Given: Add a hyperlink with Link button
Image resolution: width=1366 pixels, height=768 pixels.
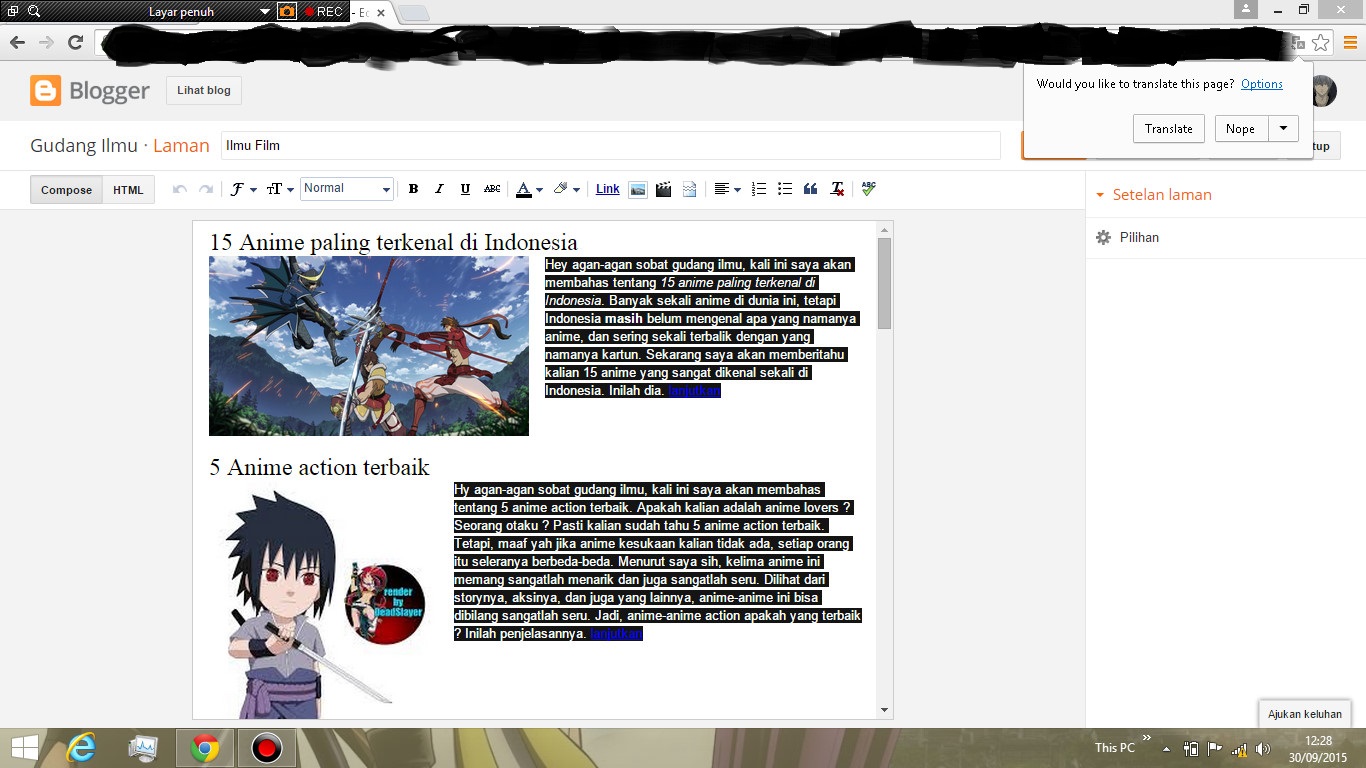Looking at the screenshot, I should pyautogui.click(x=608, y=189).
